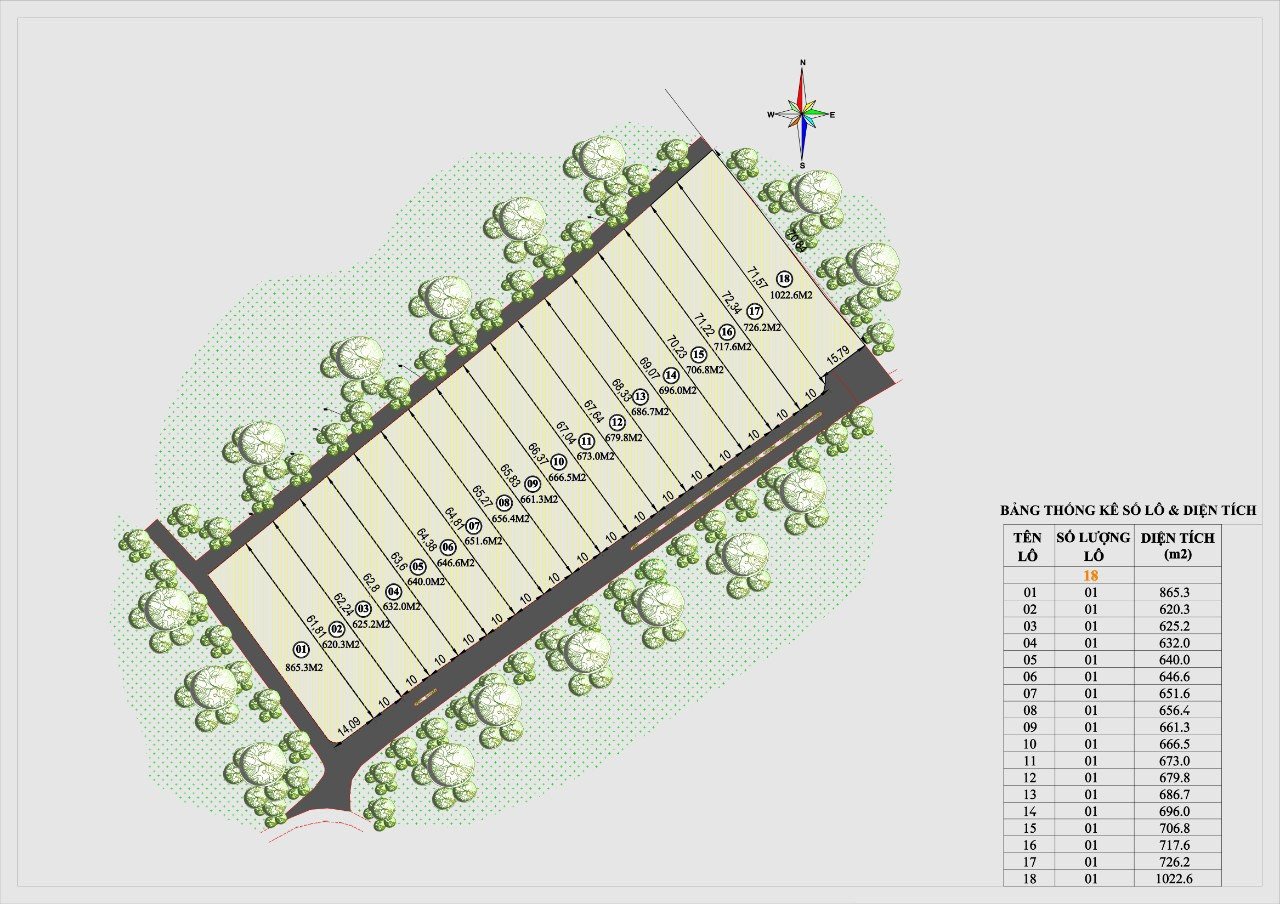Select table cell with area 625.2

tap(1178, 626)
